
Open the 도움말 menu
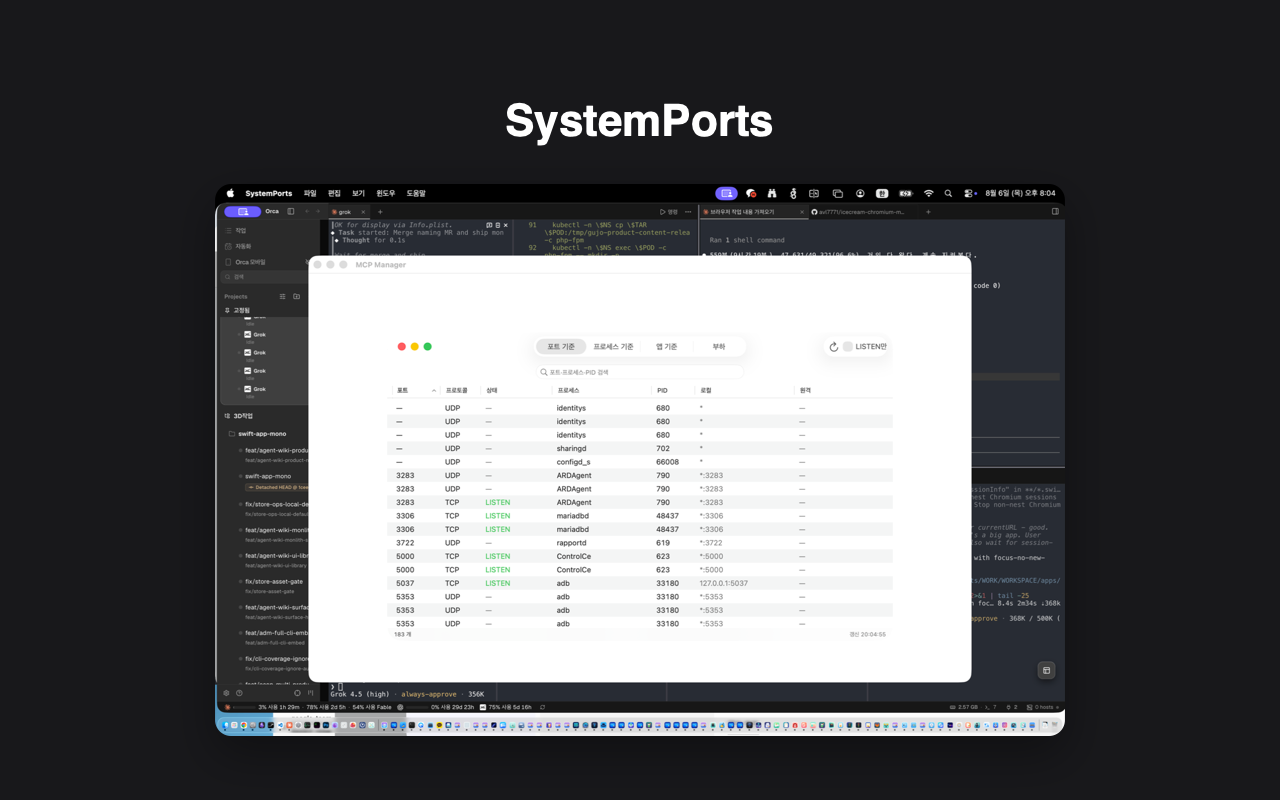click(416, 193)
